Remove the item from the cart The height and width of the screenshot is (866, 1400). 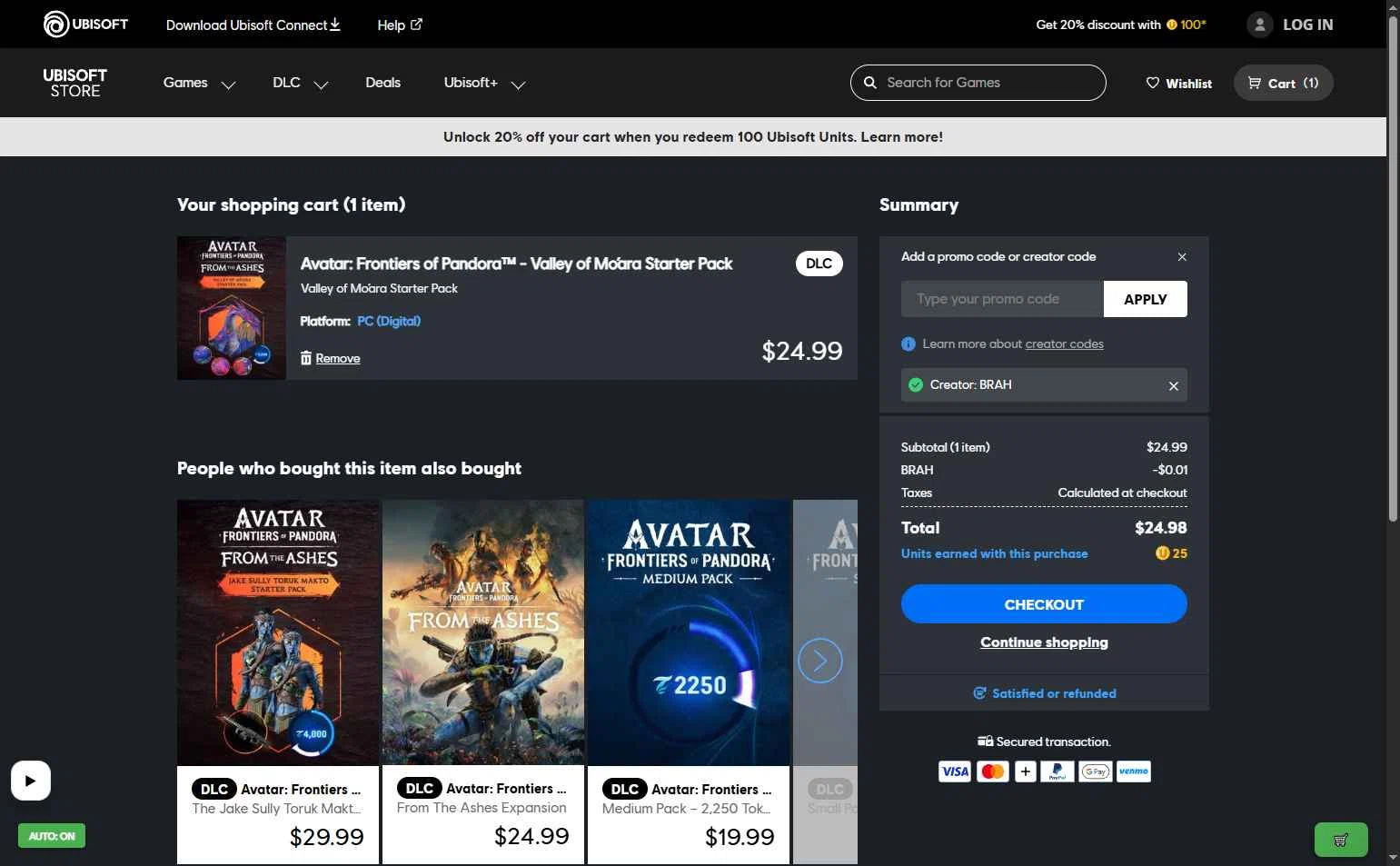(337, 358)
